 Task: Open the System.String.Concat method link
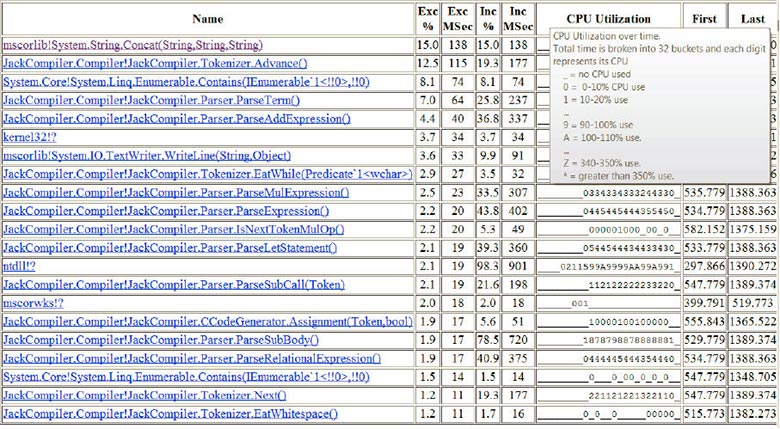point(133,45)
